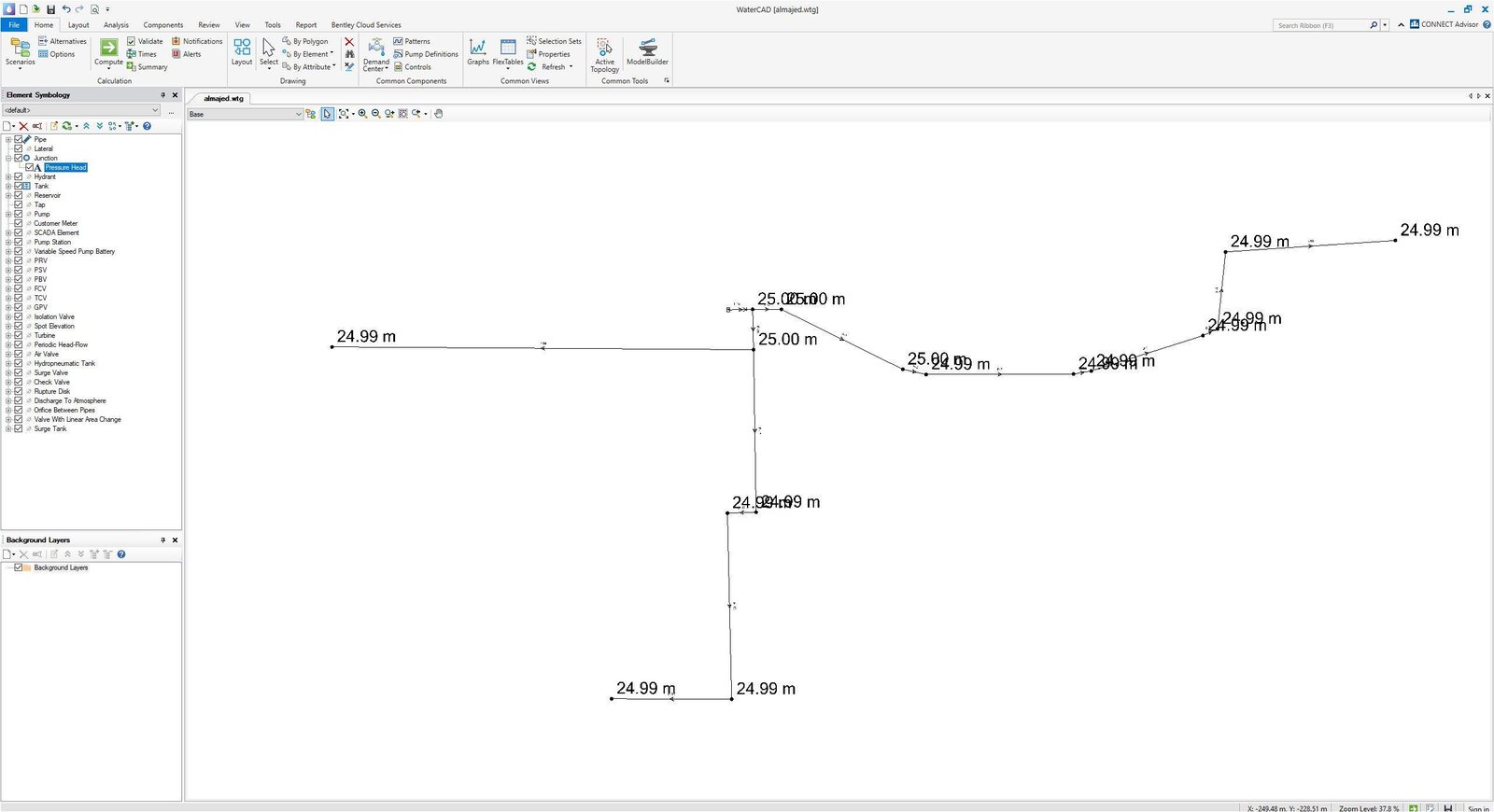
Task: Click the Zoom In magnifier icon
Action: [x=362, y=114]
